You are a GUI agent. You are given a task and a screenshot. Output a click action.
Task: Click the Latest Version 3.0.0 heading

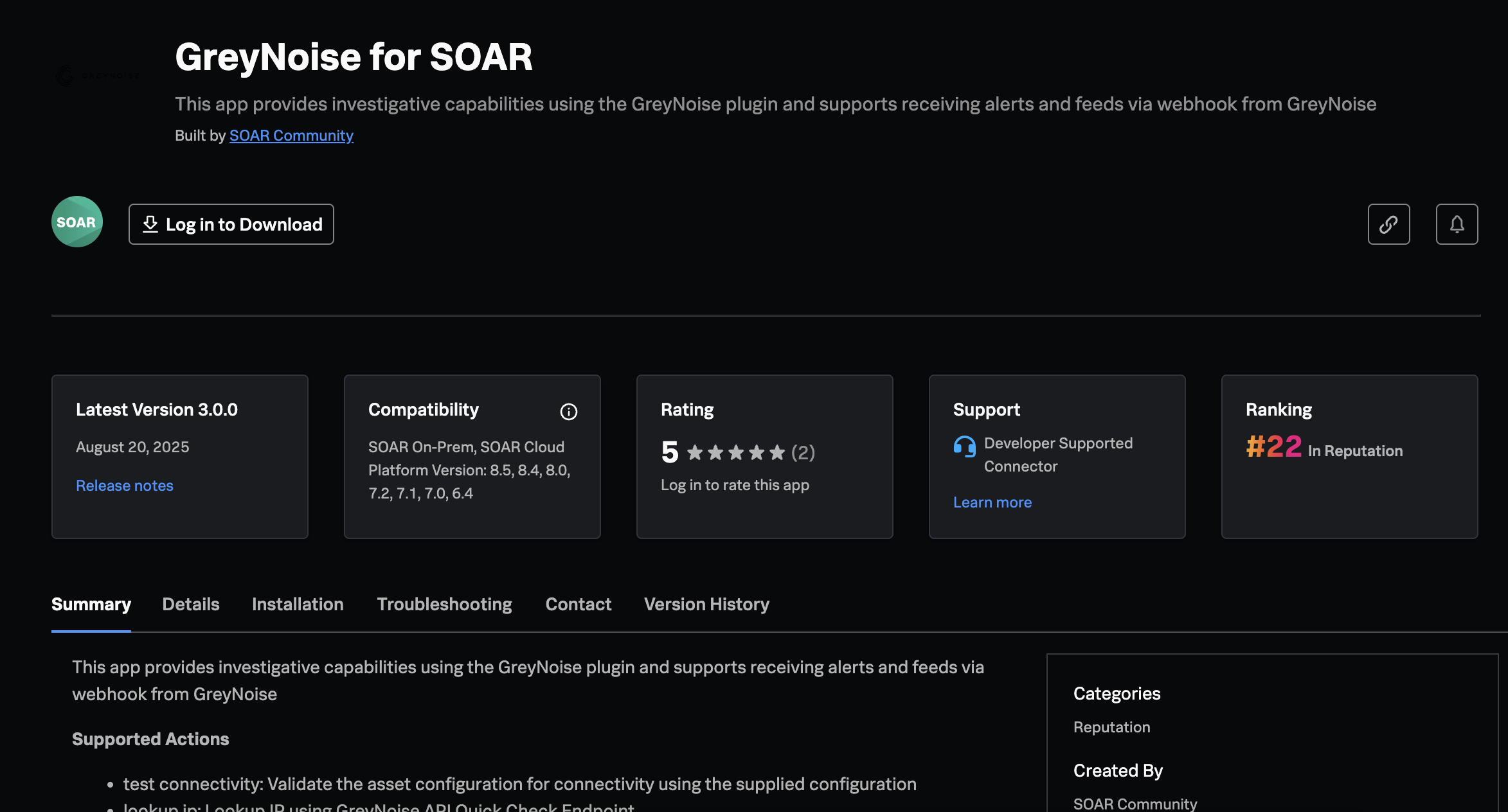pyautogui.click(x=157, y=410)
